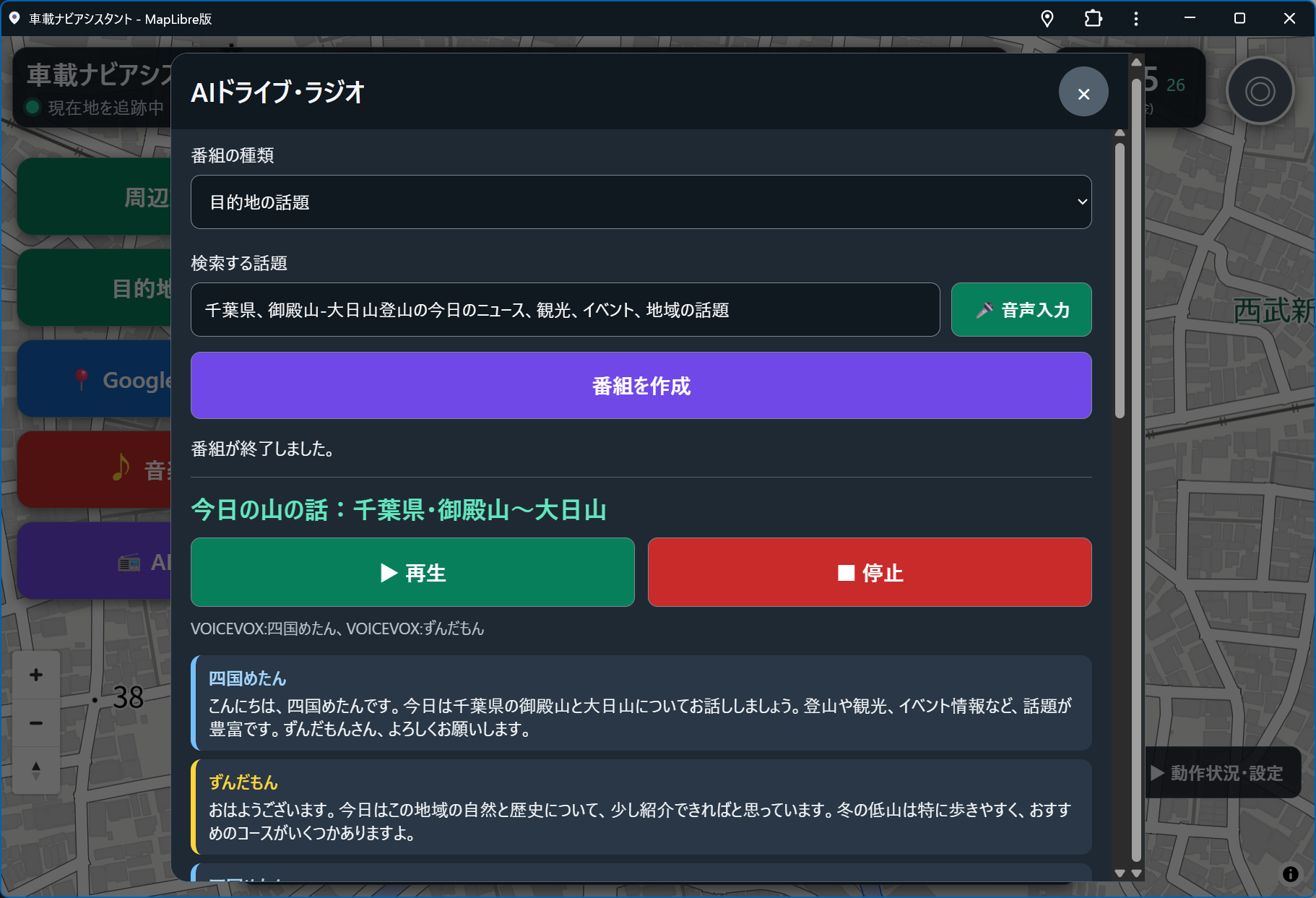Play the program with 再生 button
Screen dimensions: 1316x898
tap(412, 572)
